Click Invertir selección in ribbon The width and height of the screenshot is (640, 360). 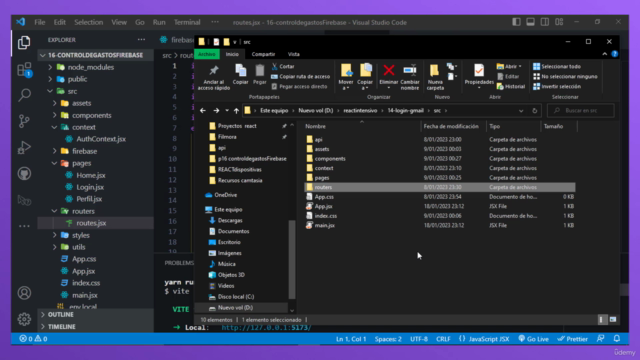[557, 87]
